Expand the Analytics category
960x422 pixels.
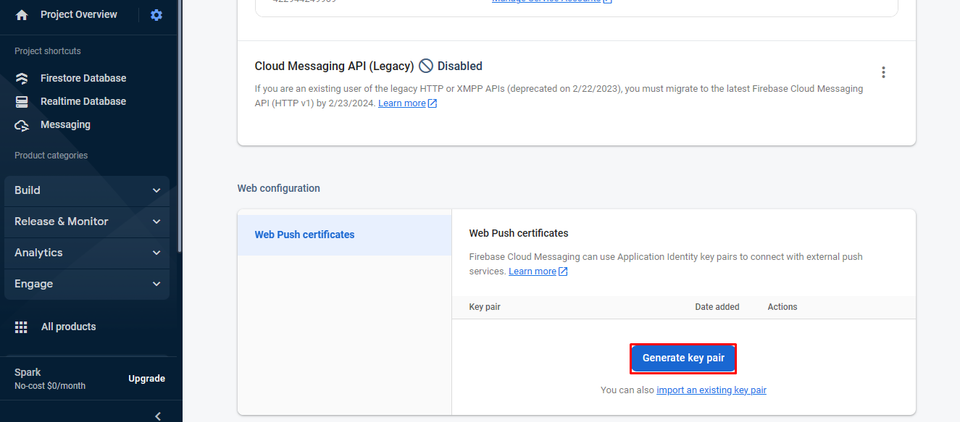(x=87, y=253)
